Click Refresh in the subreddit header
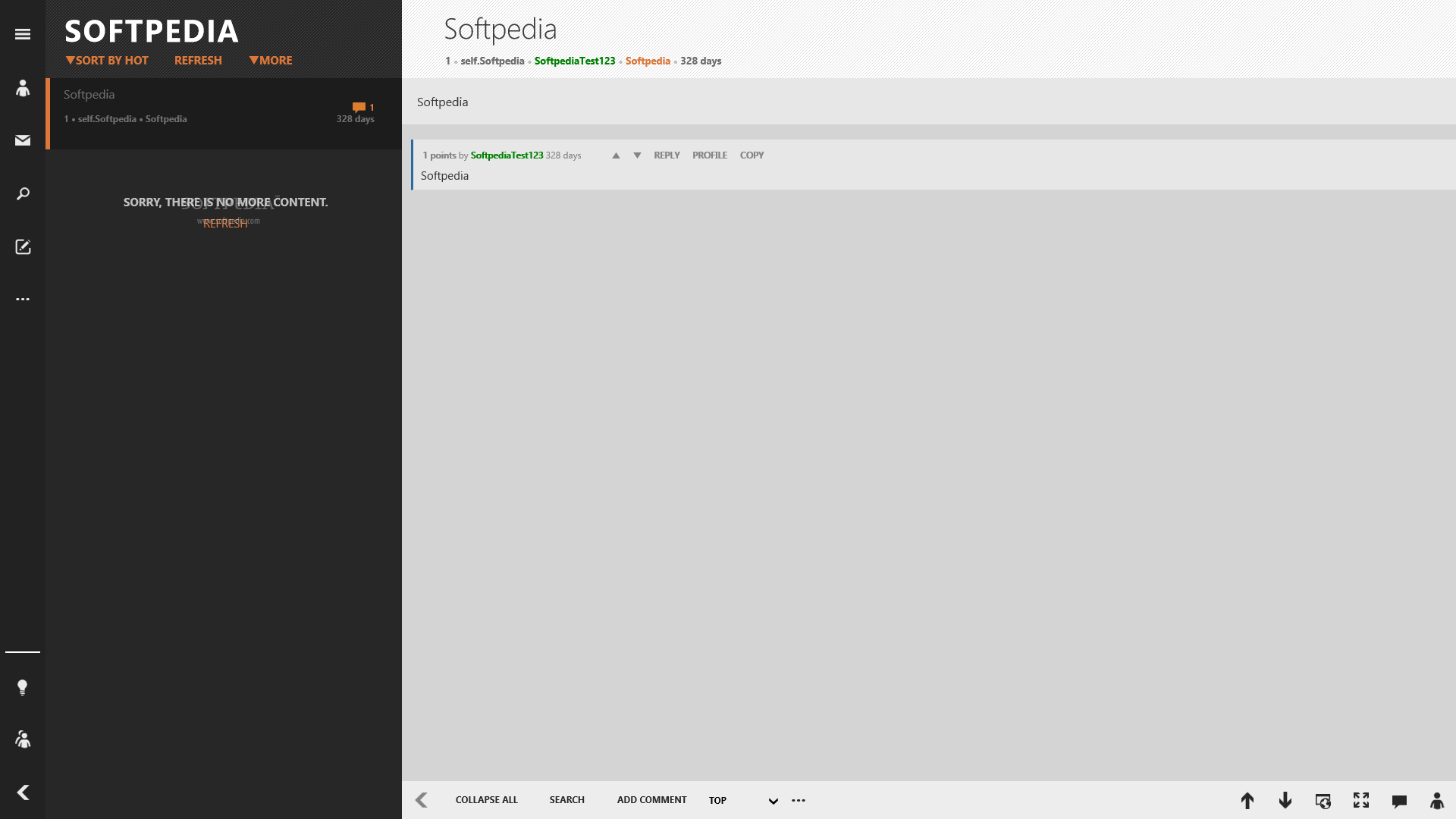Image resolution: width=1456 pixels, height=819 pixels. 198,60
